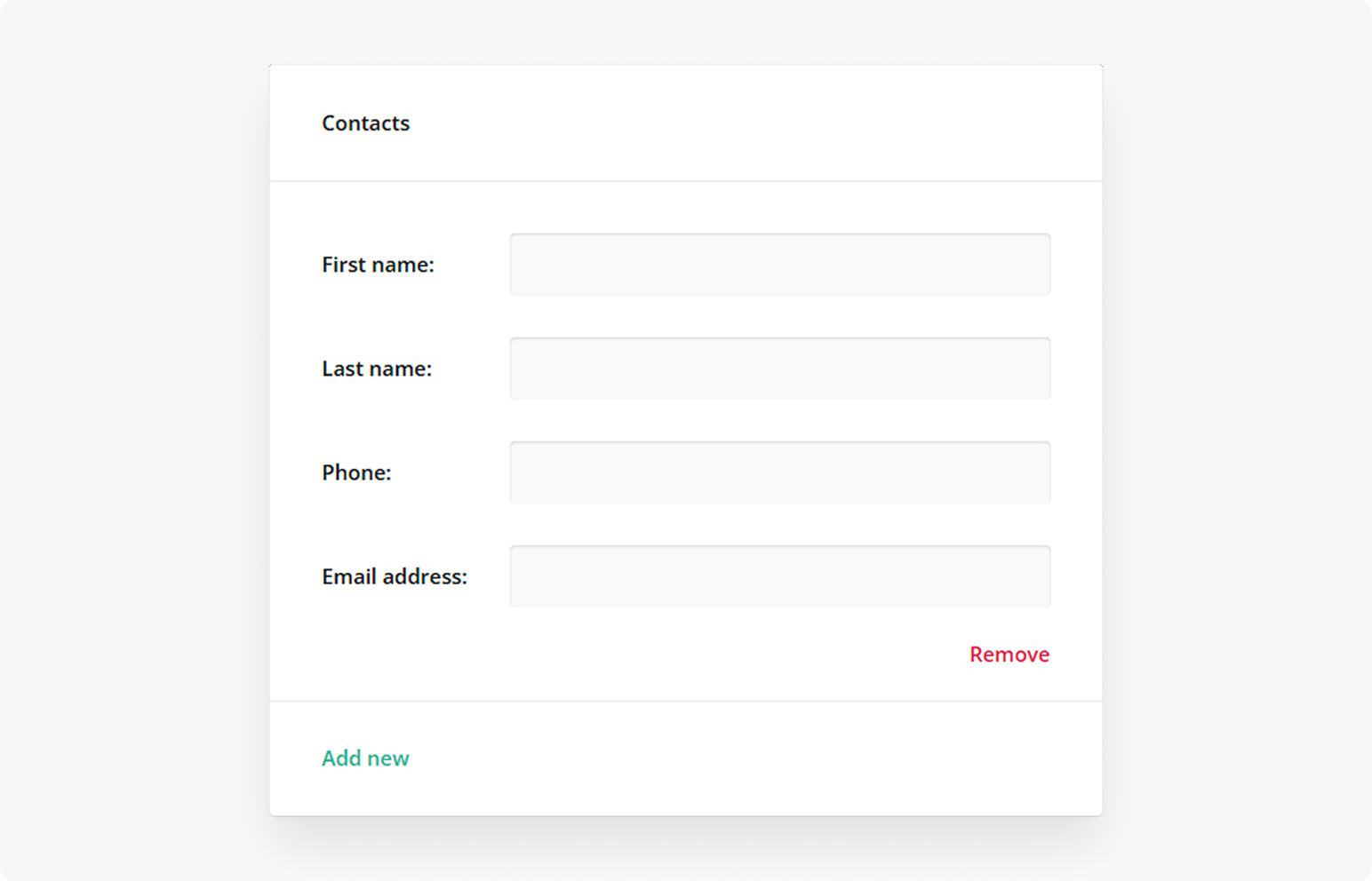Select the Phone label
The image size is (1372, 881).
pyautogui.click(x=355, y=472)
